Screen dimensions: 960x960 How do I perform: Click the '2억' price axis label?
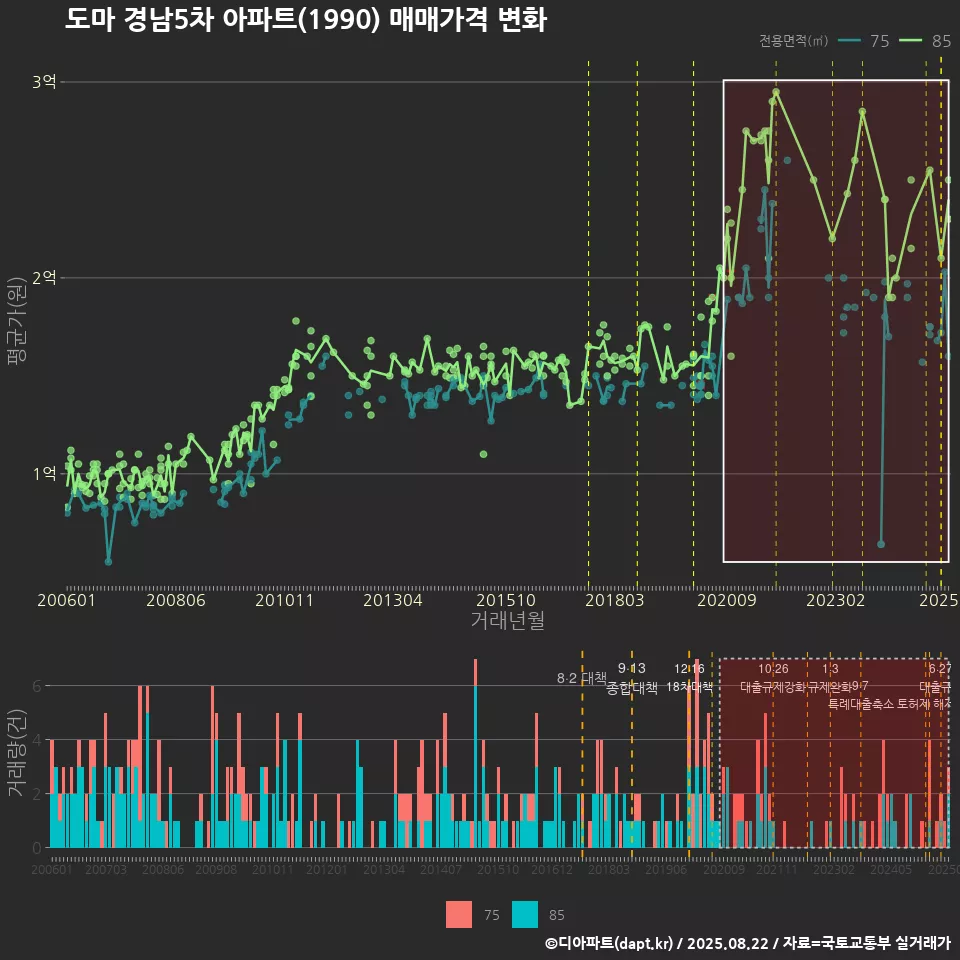pyautogui.click(x=44, y=277)
